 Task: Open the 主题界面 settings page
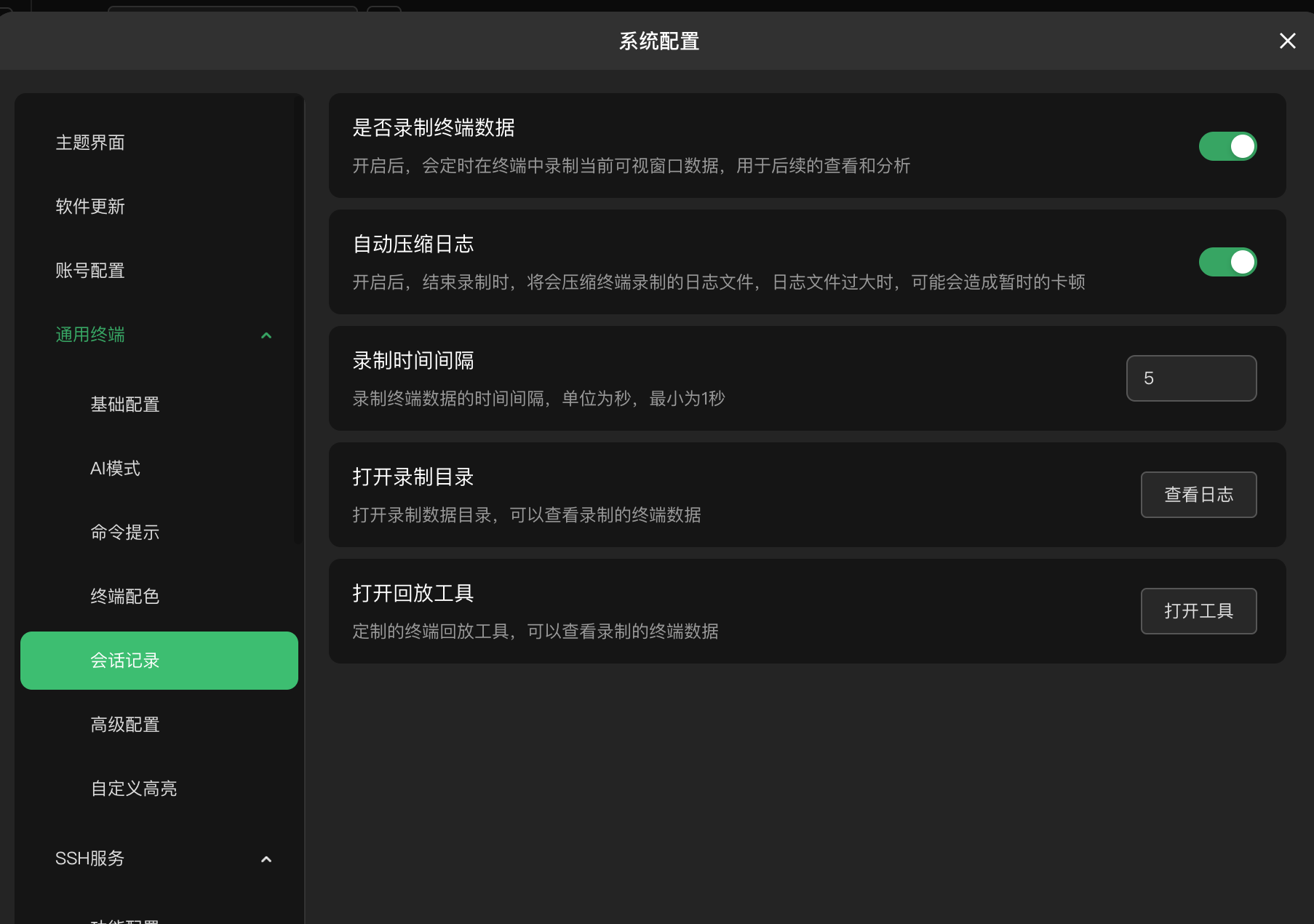click(x=90, y=143)
